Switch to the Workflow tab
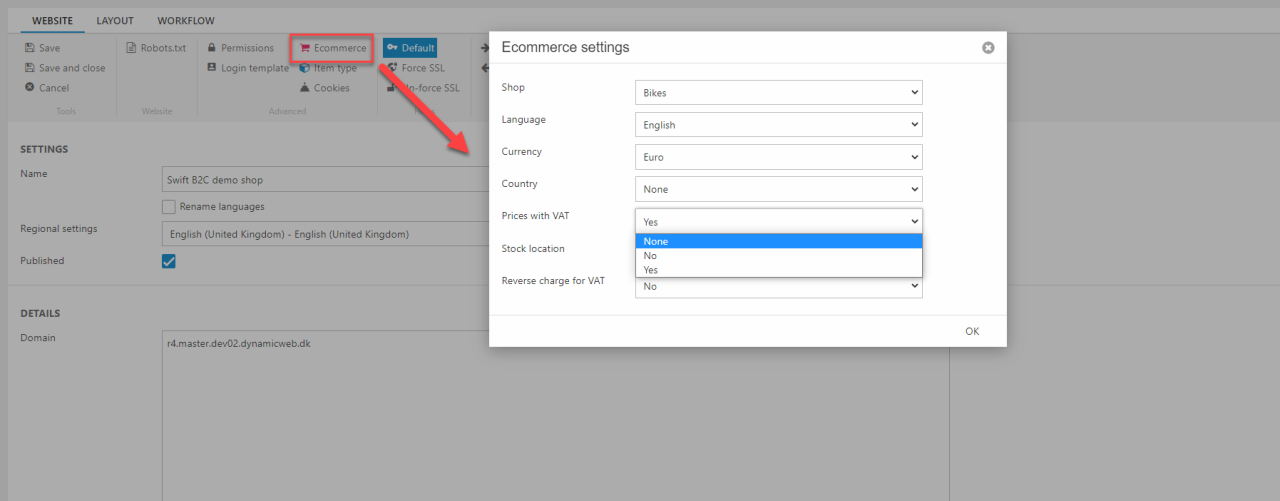This screenshot has height=501, width=1280. point(186,21)
